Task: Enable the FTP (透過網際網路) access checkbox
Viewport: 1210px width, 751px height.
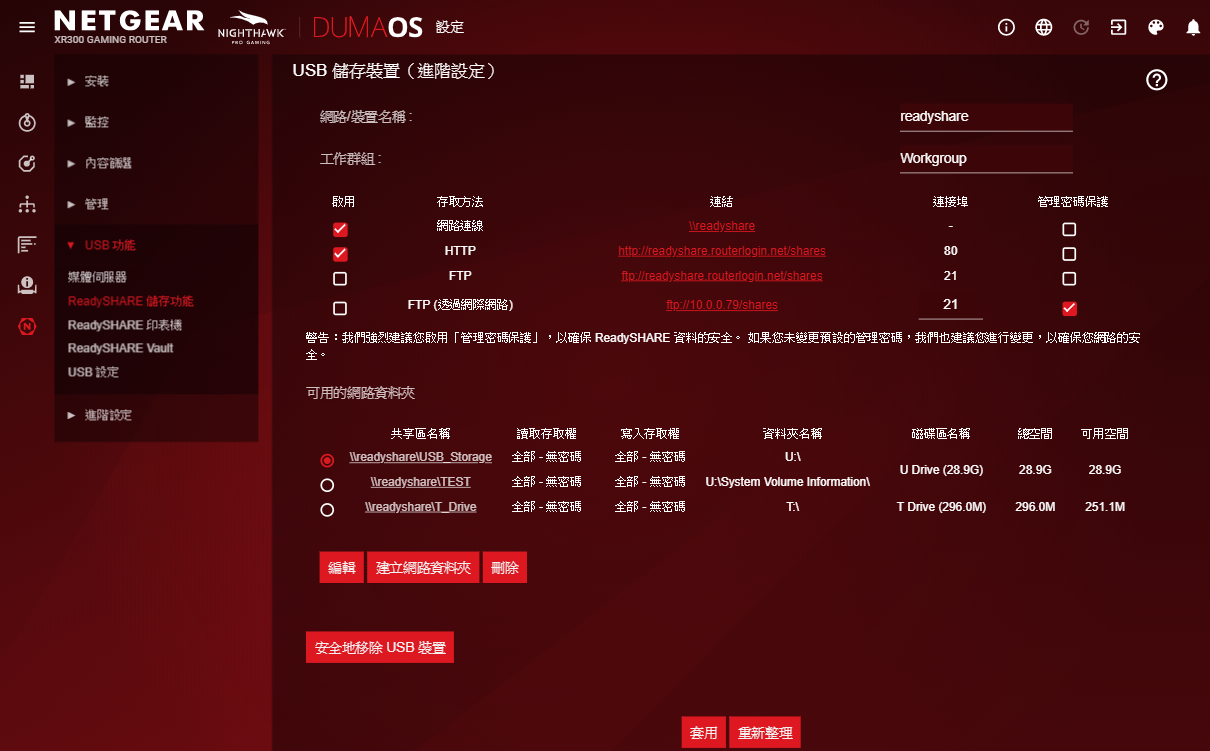Action: coord(340,308)
